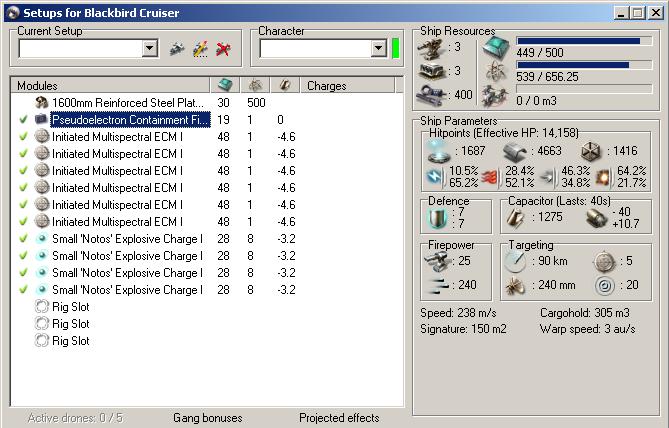Toggle the Pseudoelectron Containment Field active checkmark

pos(23,119)
